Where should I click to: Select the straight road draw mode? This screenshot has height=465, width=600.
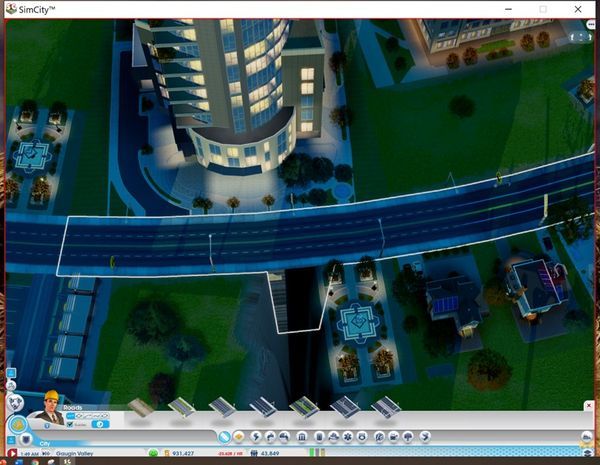[70, 416]
